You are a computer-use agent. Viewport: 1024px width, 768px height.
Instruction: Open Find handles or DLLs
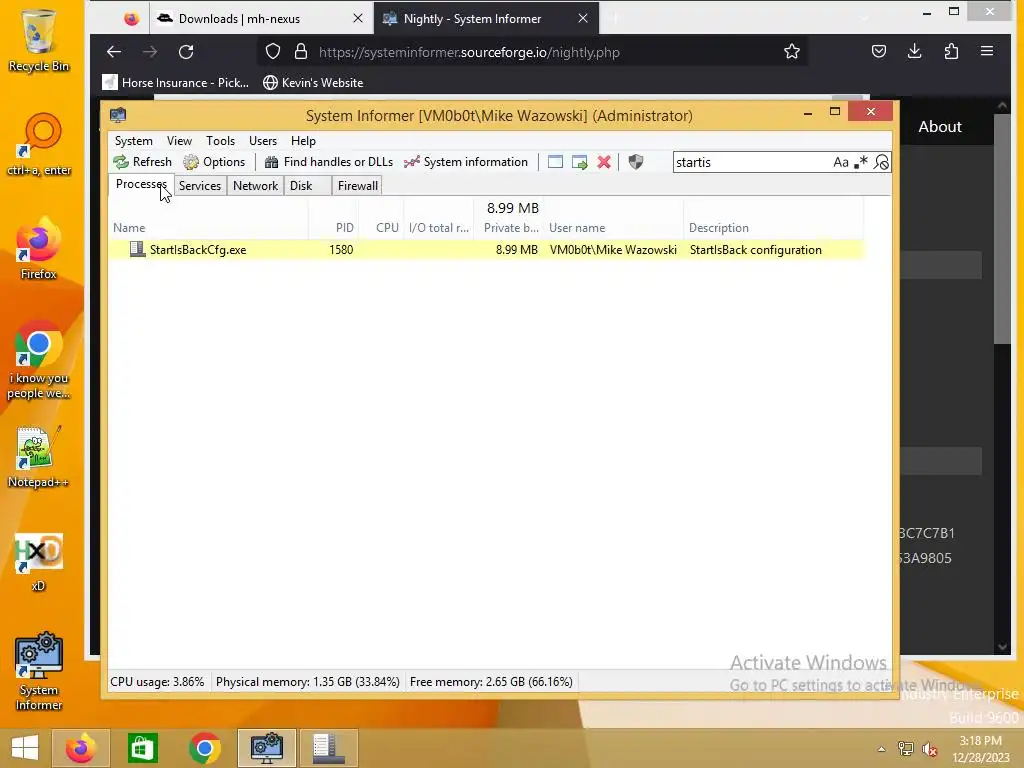click(328, 162)
